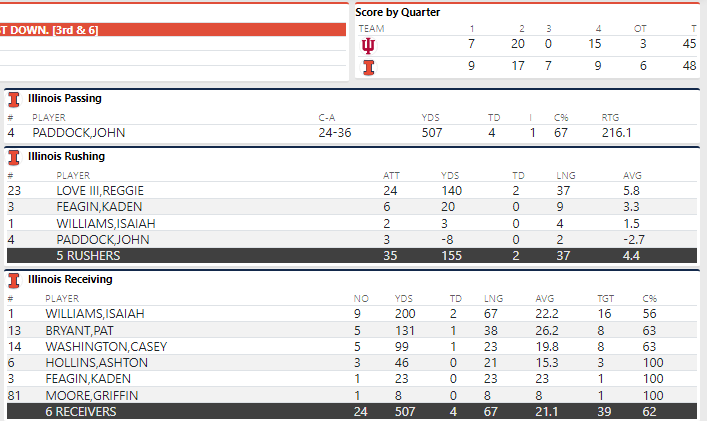Click the Illinois logo beside Illinois Passing
Screen dimensions: 707x421
[14, 99]
